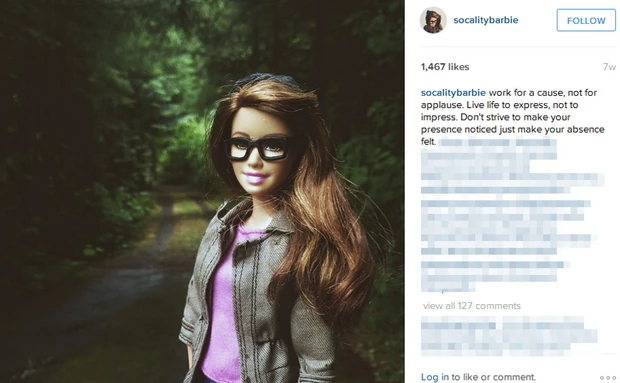Click the main doll photo post
Viewport: 620px width, 383px height.
click(x=202, y=191)
